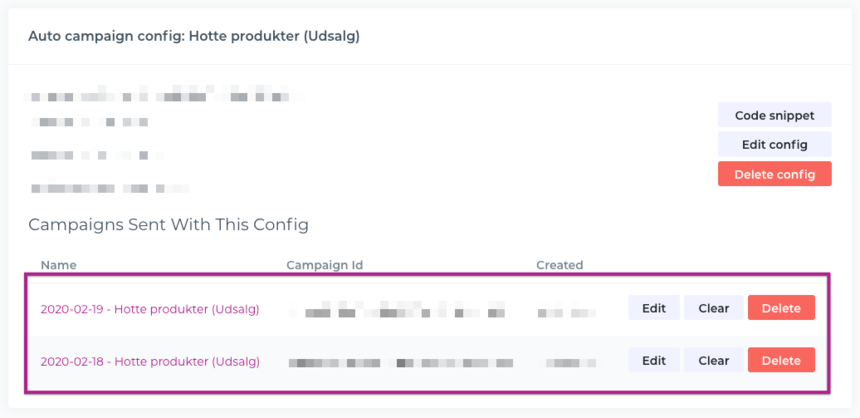Click the Campaign Id column header

(x=324, y=265)
